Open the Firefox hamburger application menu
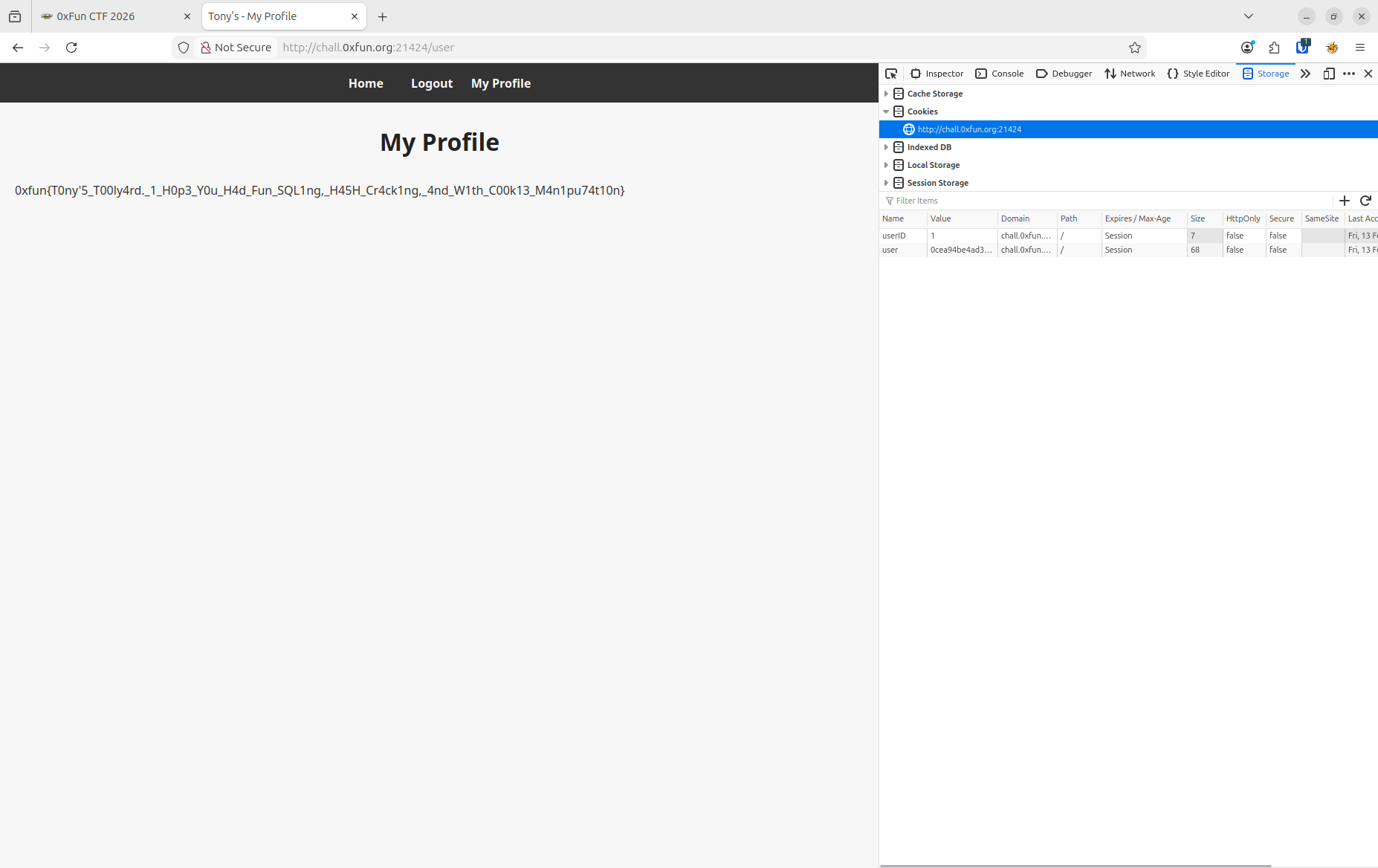 point(1360,48)
